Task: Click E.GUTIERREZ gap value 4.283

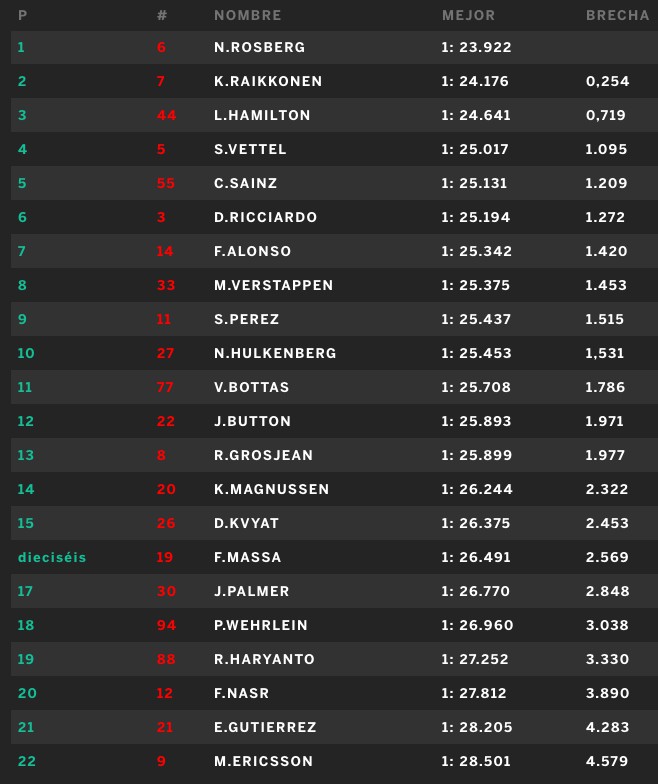Action: pos(607,728)
